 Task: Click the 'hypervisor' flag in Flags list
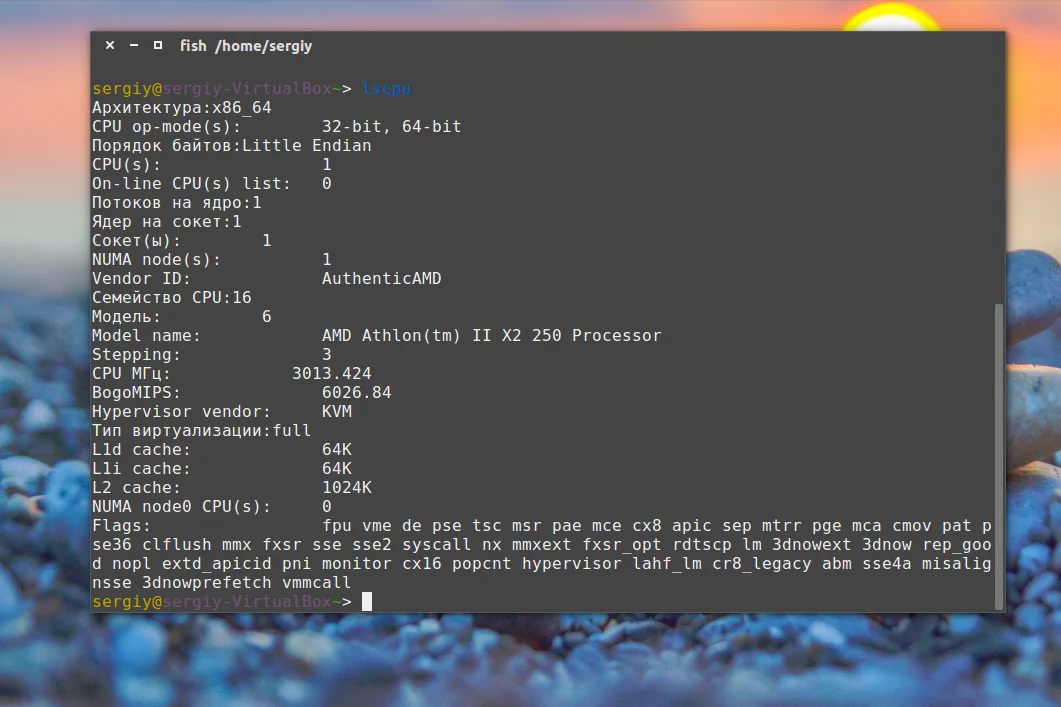coord(571,563)
